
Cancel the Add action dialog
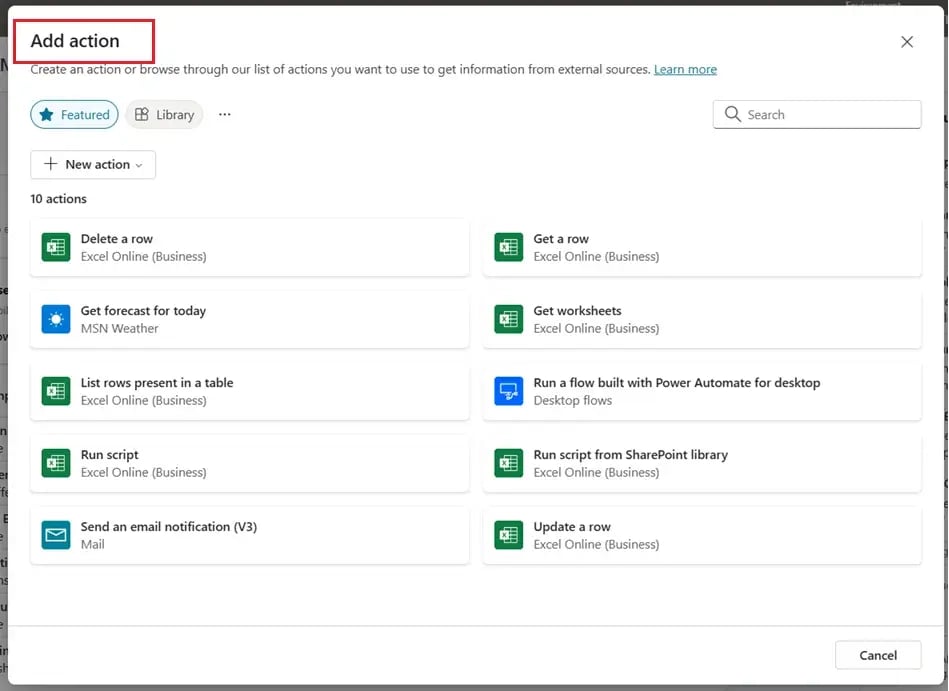coord(877,655)
